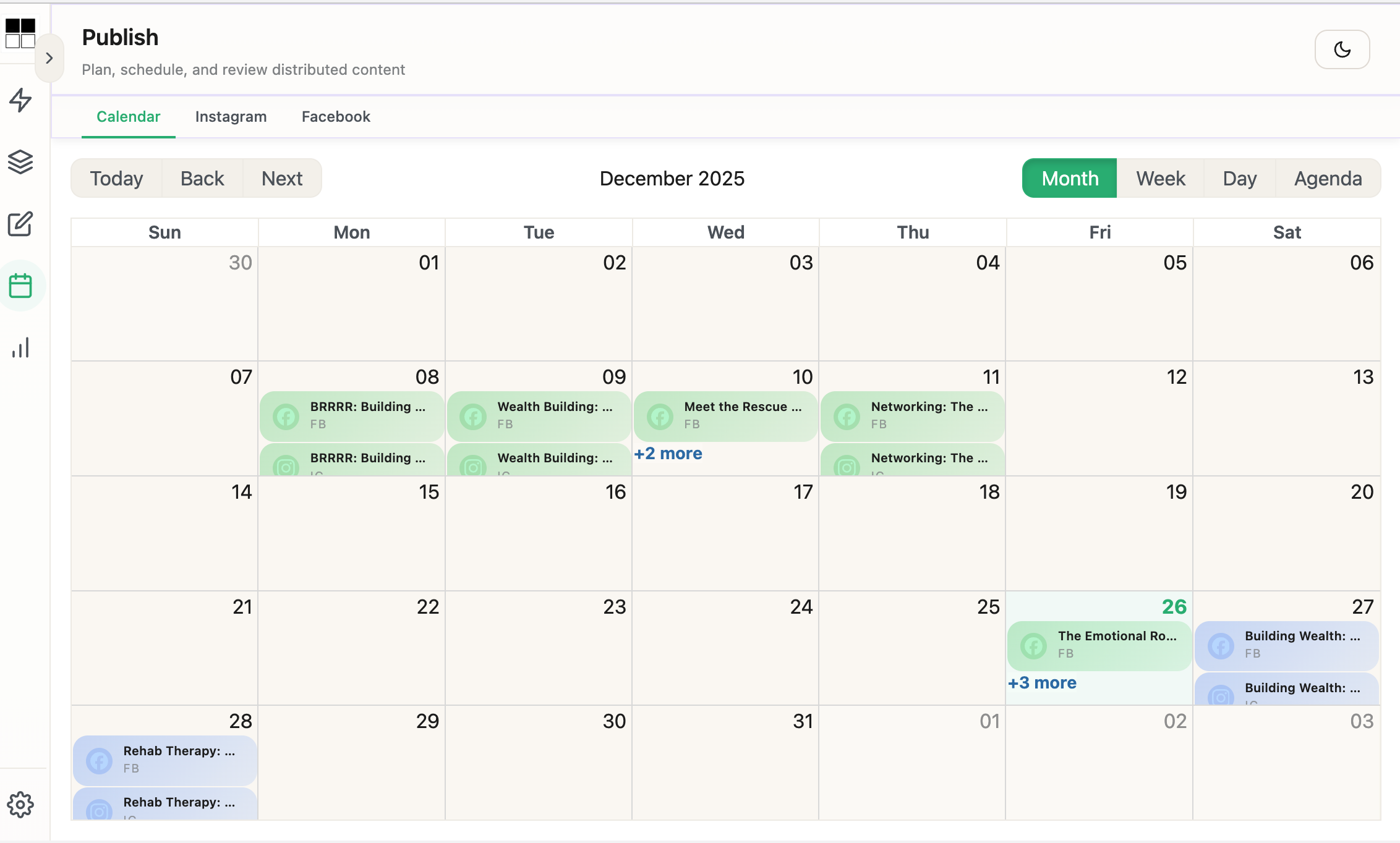Enable the Day calendar view

pyautogui.click(x=1239, y=178)
